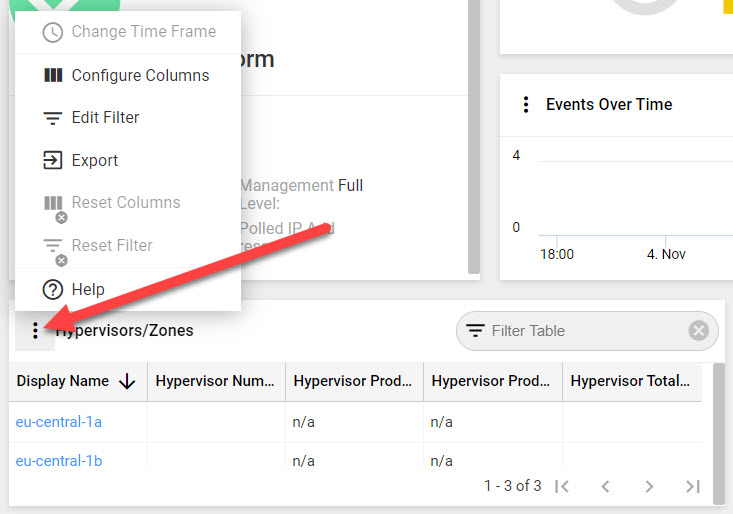Go to first page of table
This screenshot has width=733, height=514.
pos(562,486)
